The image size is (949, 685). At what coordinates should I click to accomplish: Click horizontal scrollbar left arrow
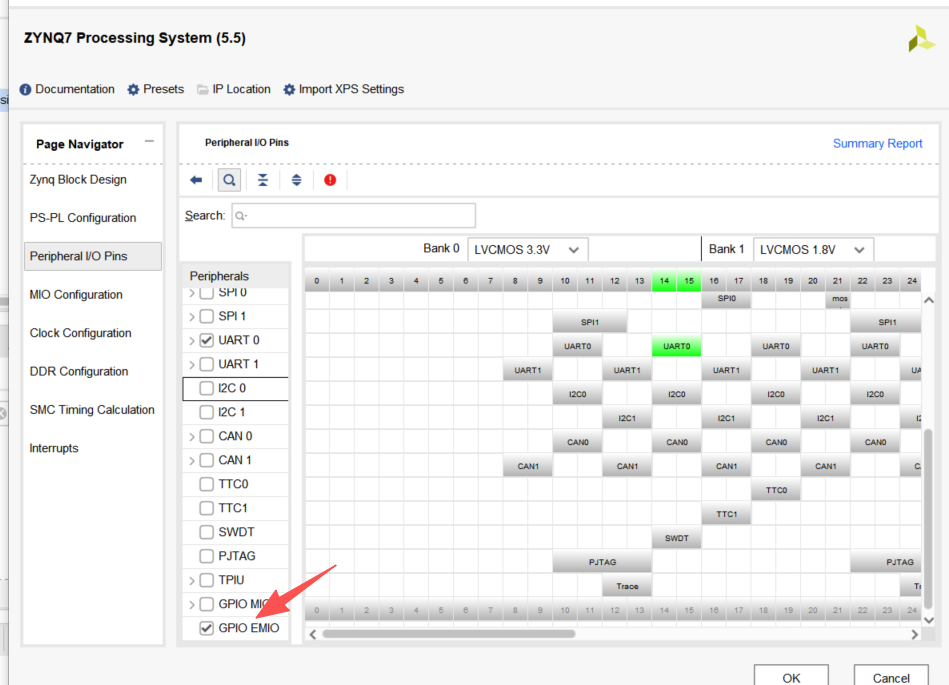[313, 634]
